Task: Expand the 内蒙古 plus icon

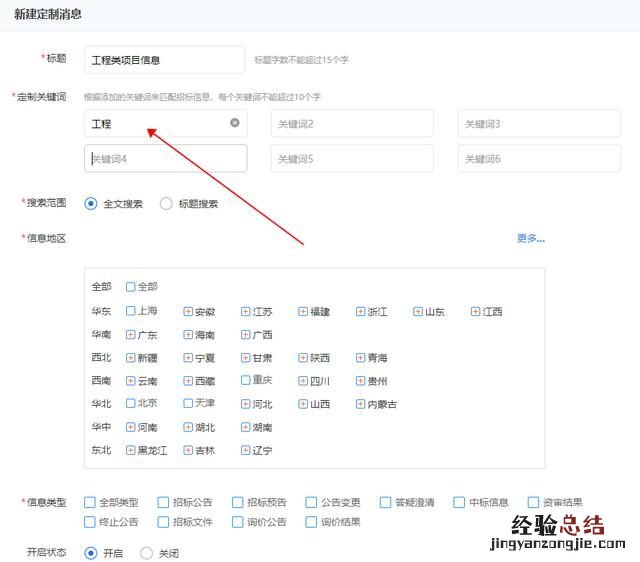Action: (x=361, y=405)
